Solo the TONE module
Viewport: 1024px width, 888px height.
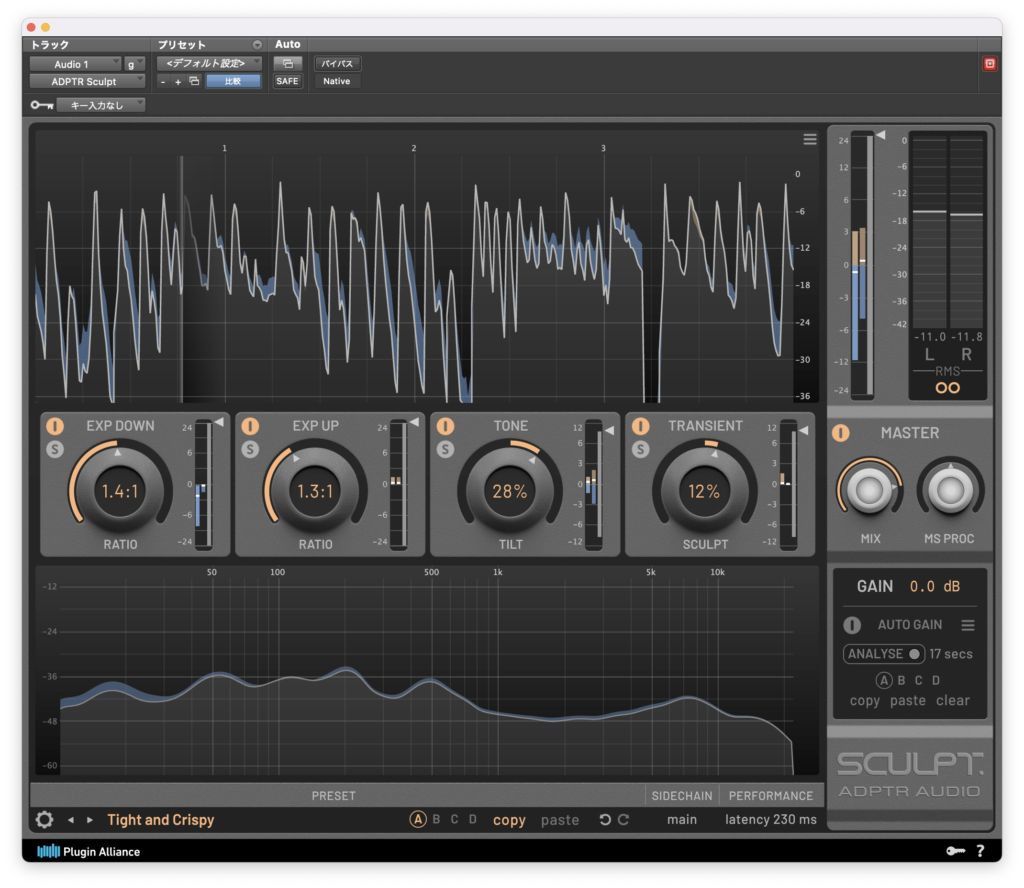pos(445,449)
